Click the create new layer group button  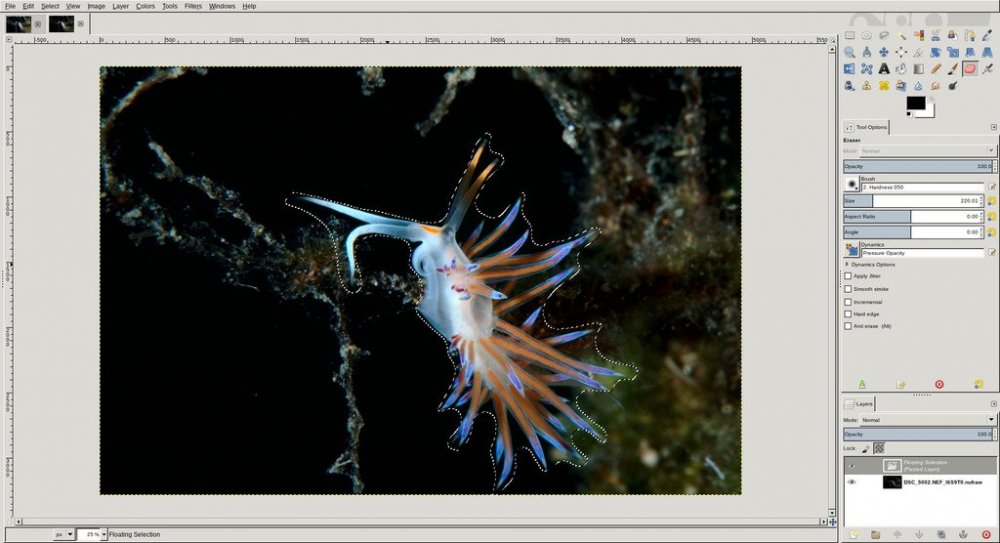pos(875,535)
